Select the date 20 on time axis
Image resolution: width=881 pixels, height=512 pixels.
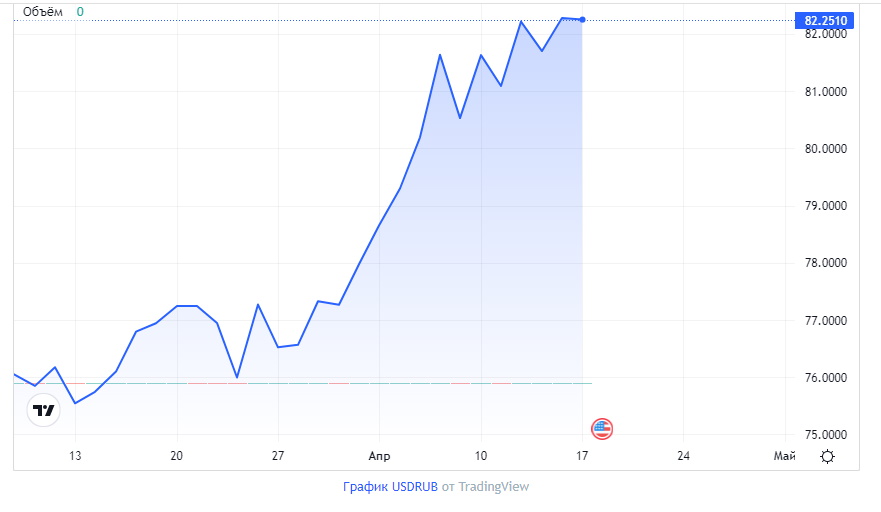point(176,456)
